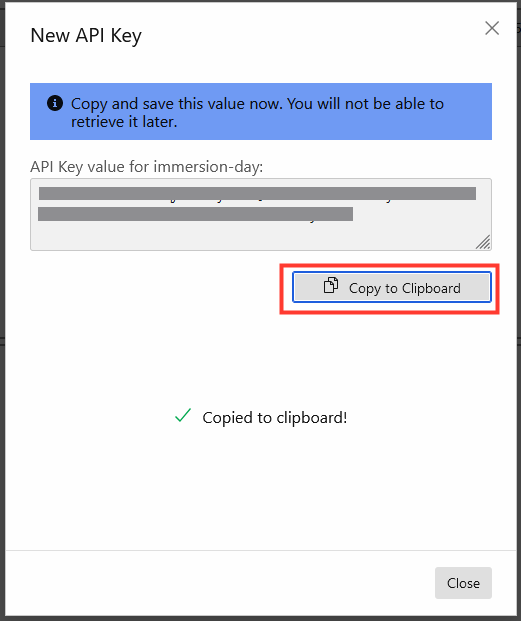
Task: Click the immersion-day name in the label
Action: pos(208,167)
